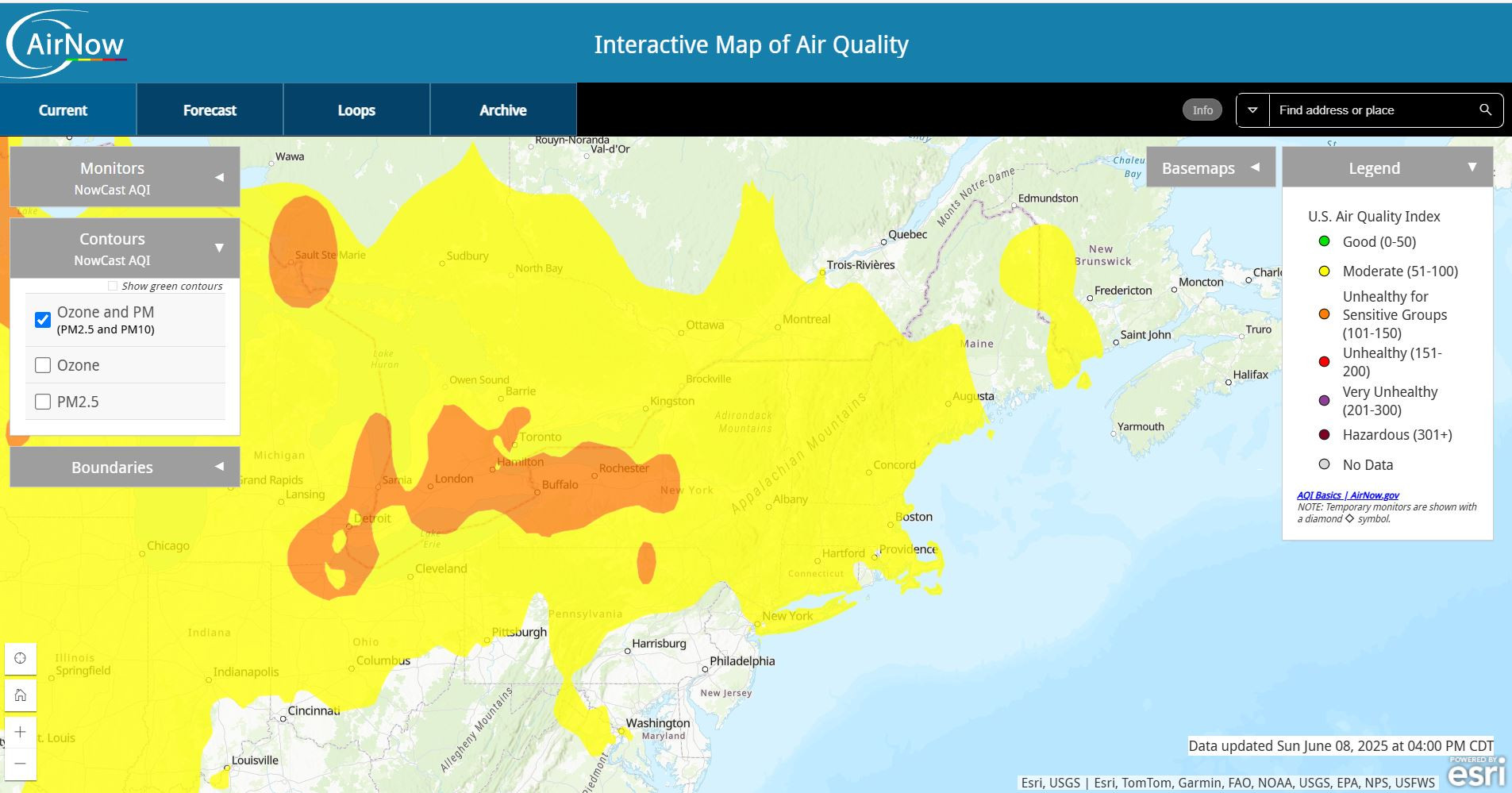This screenshot has height=793, width=1512.
Task: Check the Ozone contour checkbox
Action: [x=43, y=365]
